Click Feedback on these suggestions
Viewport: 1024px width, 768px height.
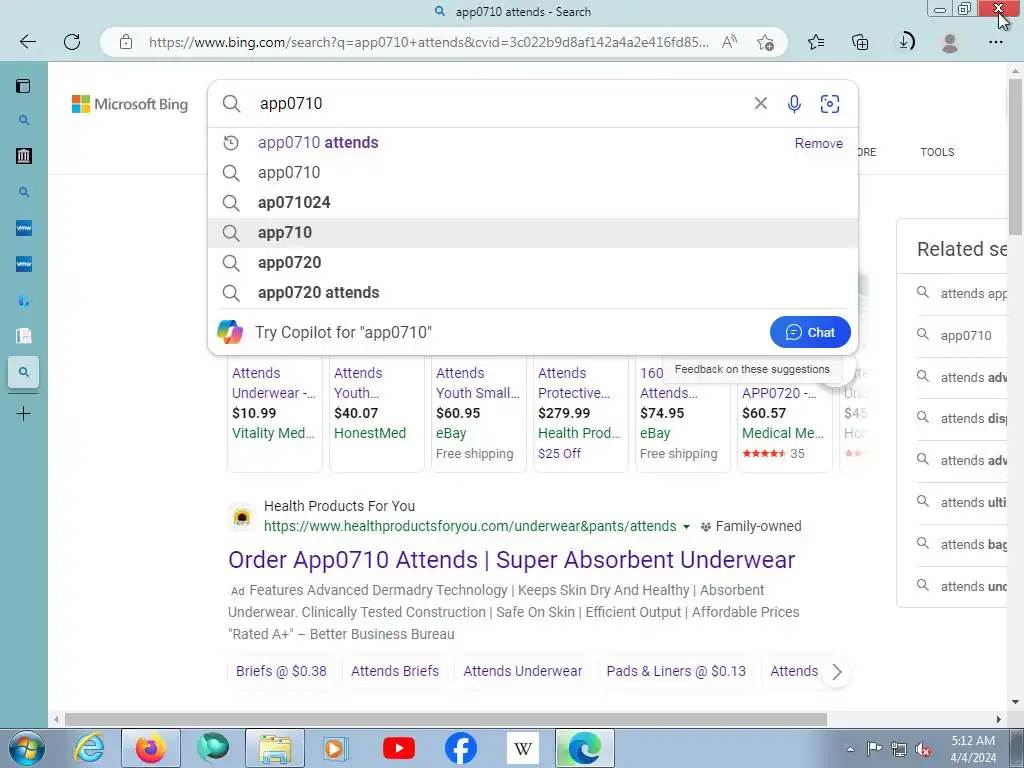[x=752, y=370]
